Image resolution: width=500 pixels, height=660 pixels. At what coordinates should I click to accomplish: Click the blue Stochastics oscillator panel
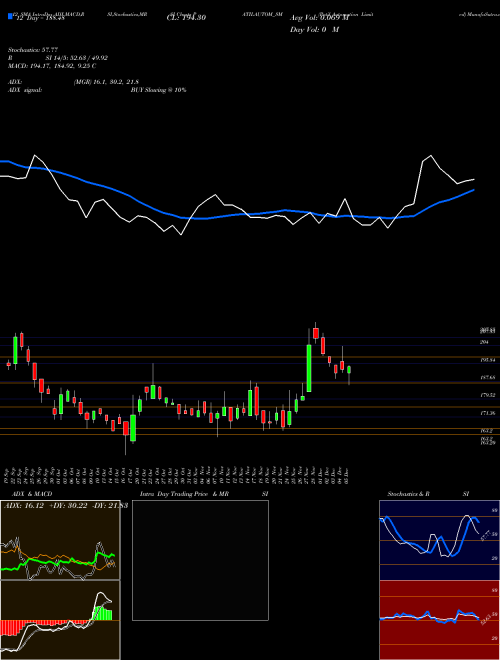pos(439,540)
